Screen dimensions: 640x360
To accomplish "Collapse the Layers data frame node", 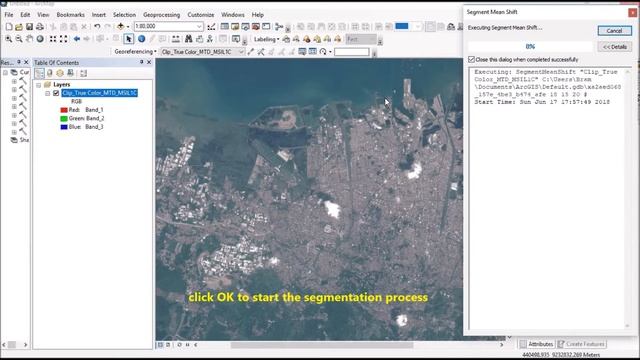I will coord(39,85).
